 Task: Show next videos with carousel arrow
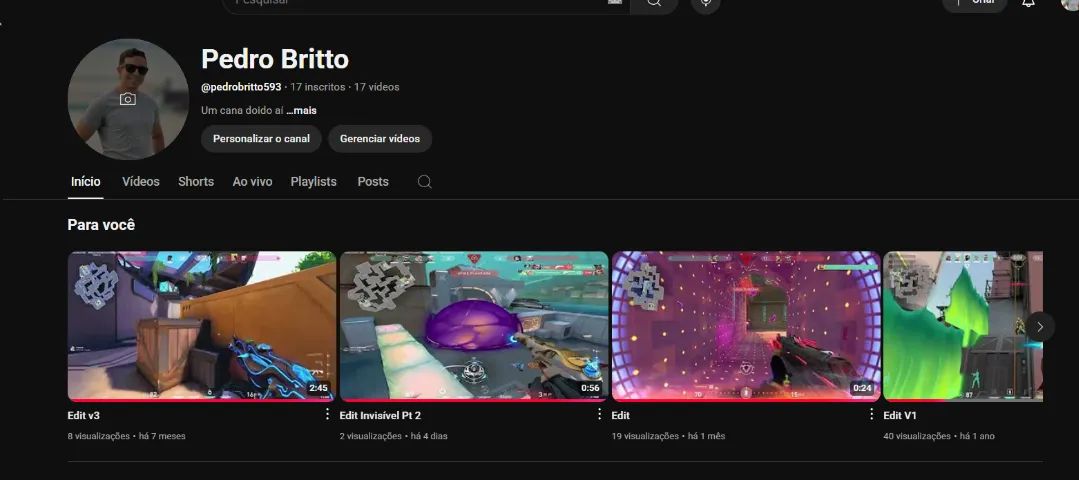(1040, 327)
